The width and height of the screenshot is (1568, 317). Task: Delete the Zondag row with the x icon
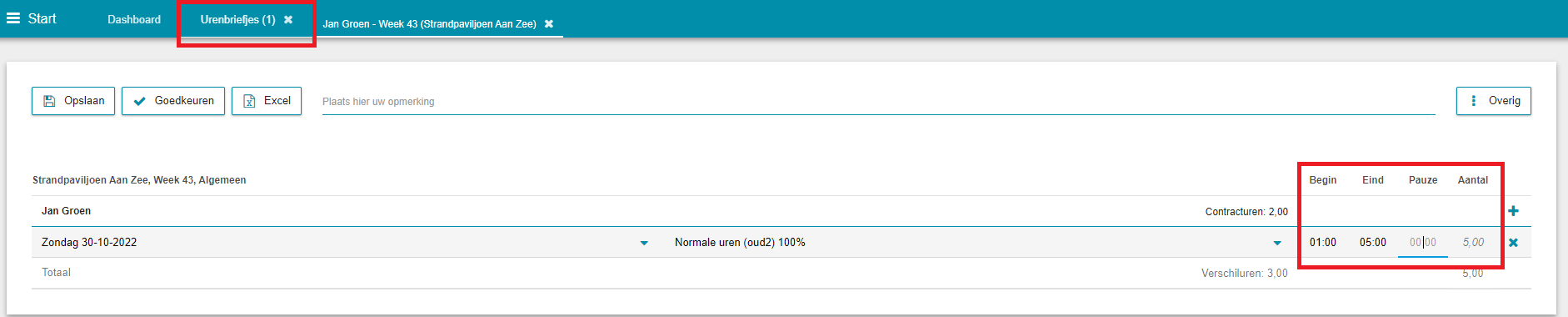point(1513,243)
